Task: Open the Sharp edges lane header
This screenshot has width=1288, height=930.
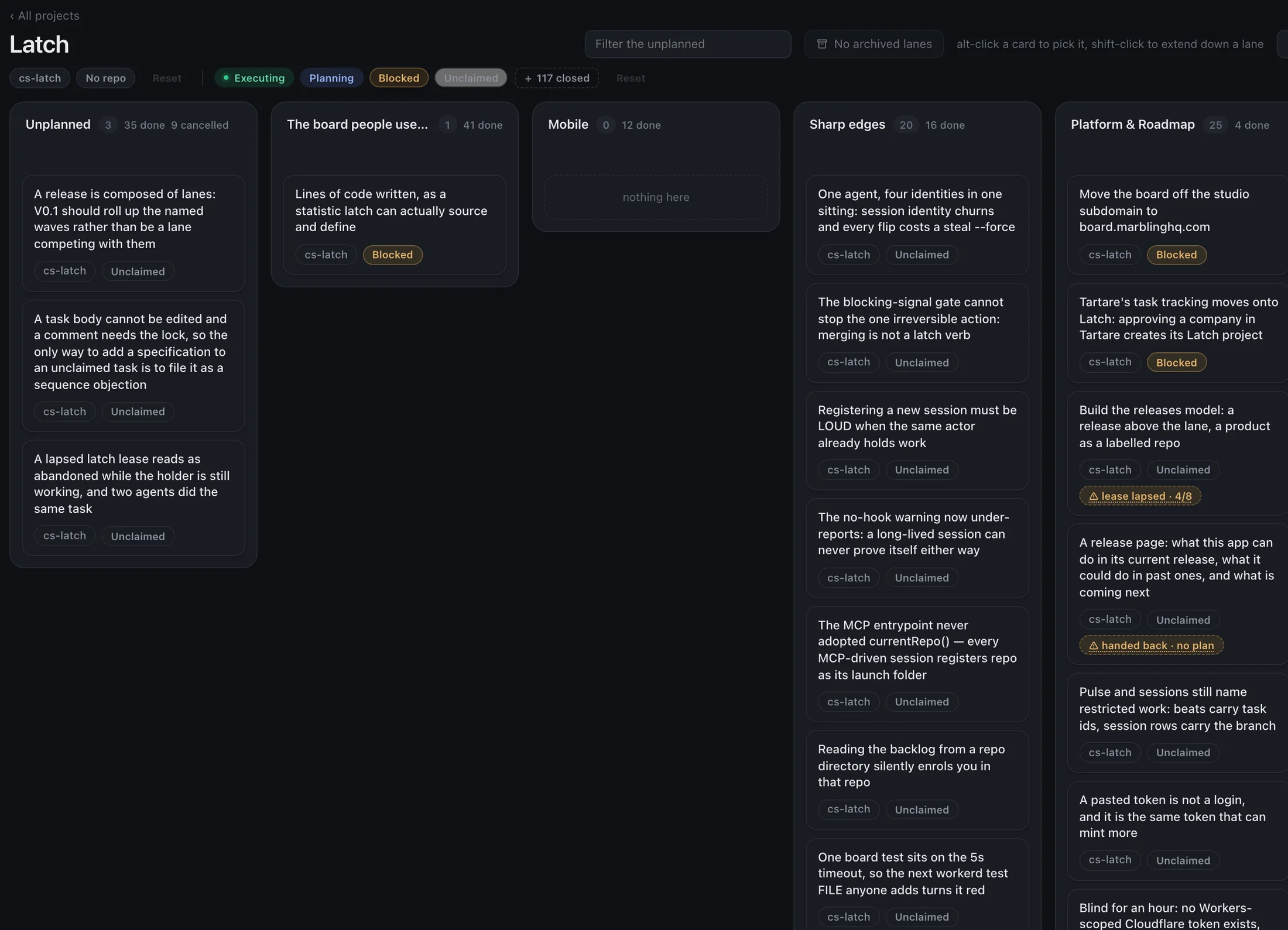Action: tap(847, 125)
